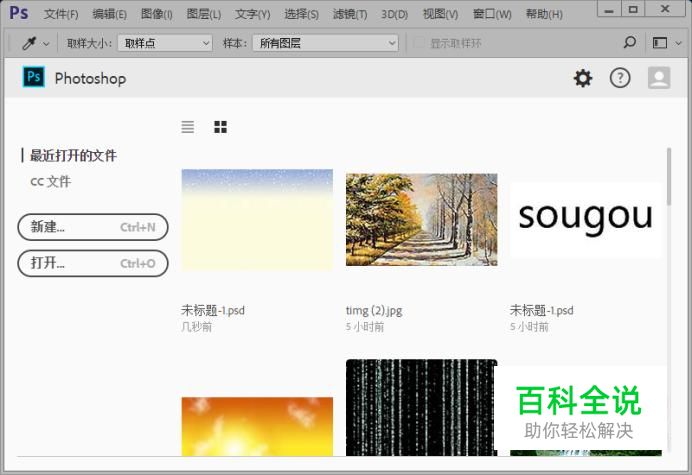Screen dimensions: 692x475
Task: Open the 3D(D) menu
Action: pos(395,15)
